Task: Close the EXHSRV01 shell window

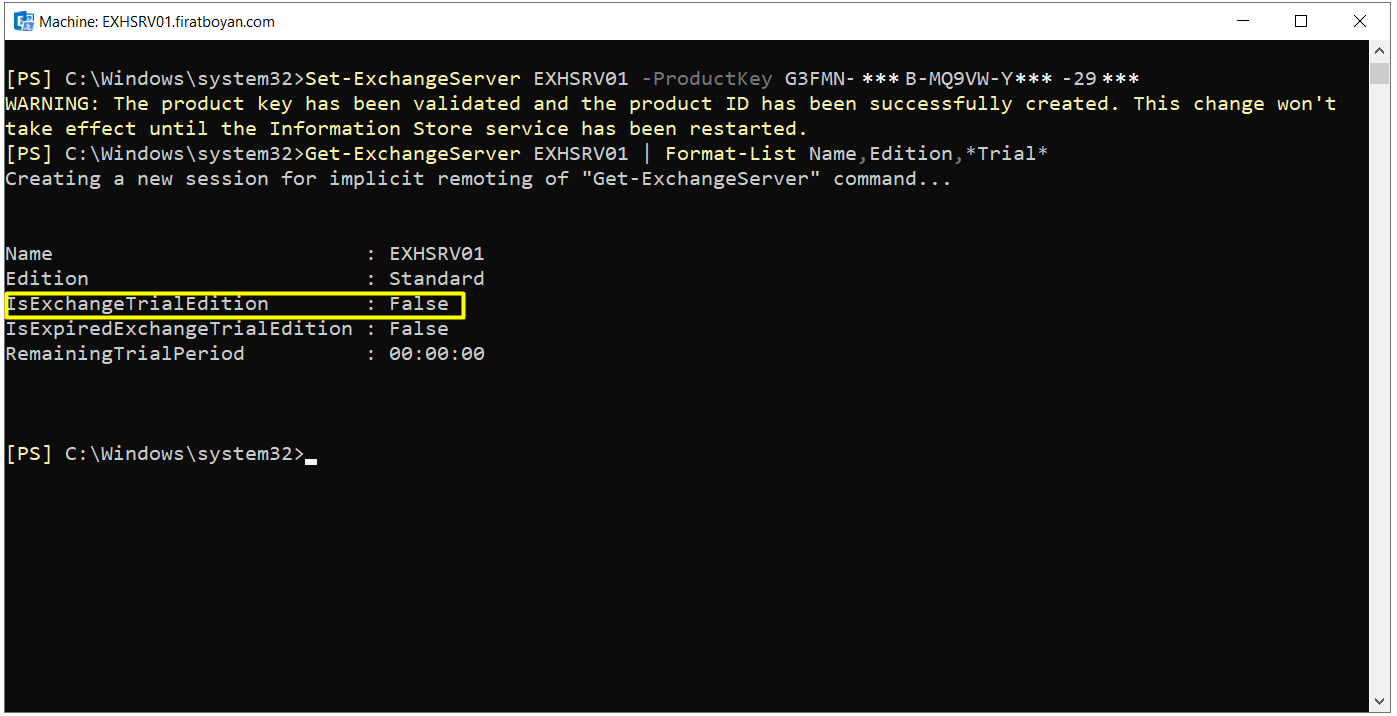Action: tap(1360, 21)
